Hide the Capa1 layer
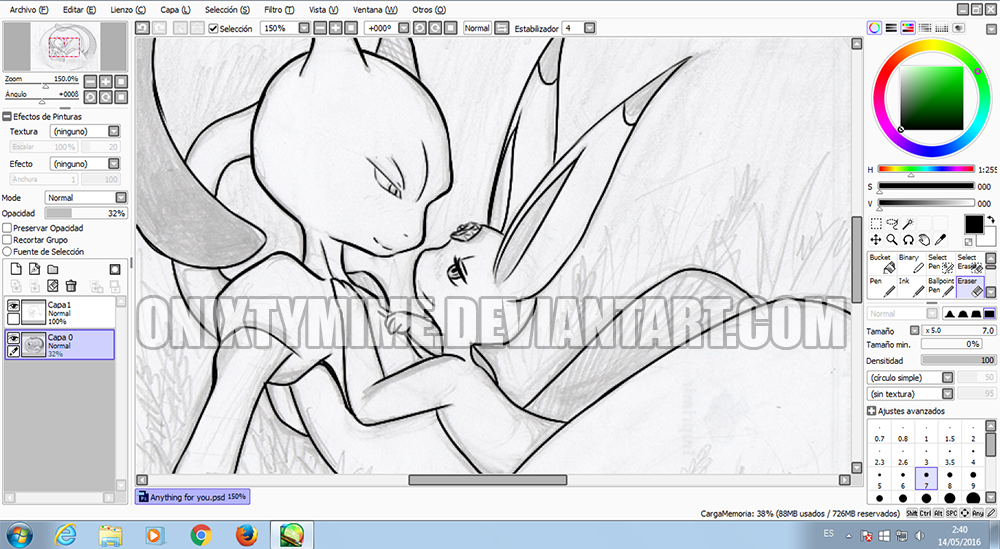Image resolution: width=1000 pixels, height=549 pixels. pyautogui.click(x=13, y=305)
